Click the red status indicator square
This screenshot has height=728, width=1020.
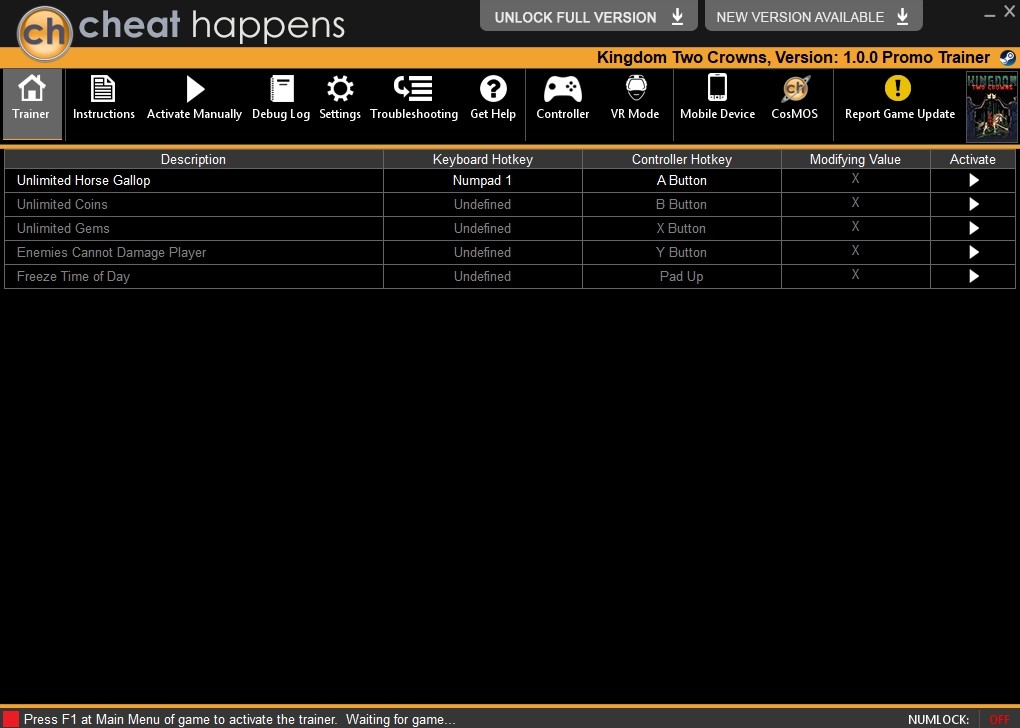click(11, 719)
